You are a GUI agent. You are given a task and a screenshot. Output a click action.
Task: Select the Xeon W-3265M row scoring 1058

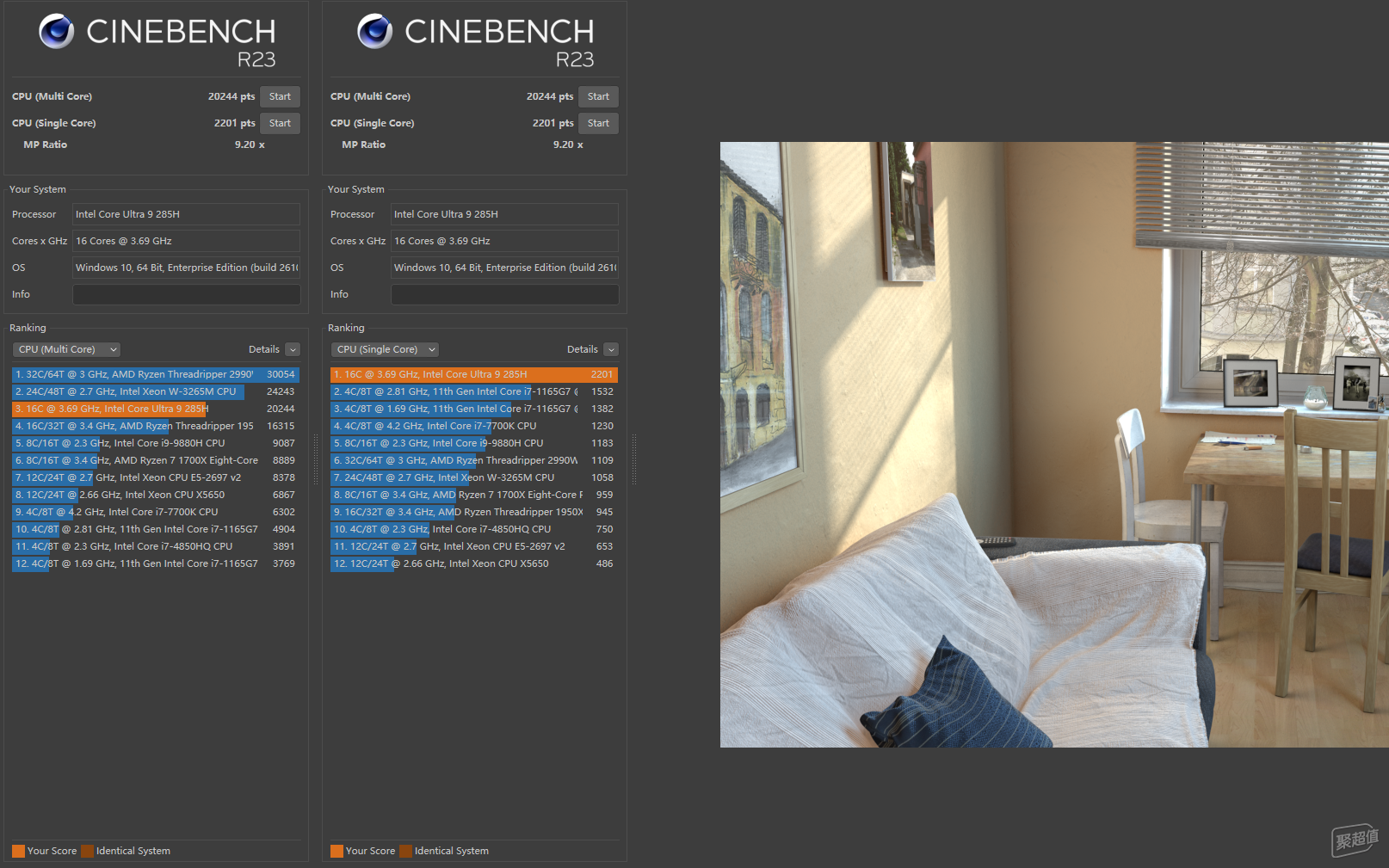474,477
